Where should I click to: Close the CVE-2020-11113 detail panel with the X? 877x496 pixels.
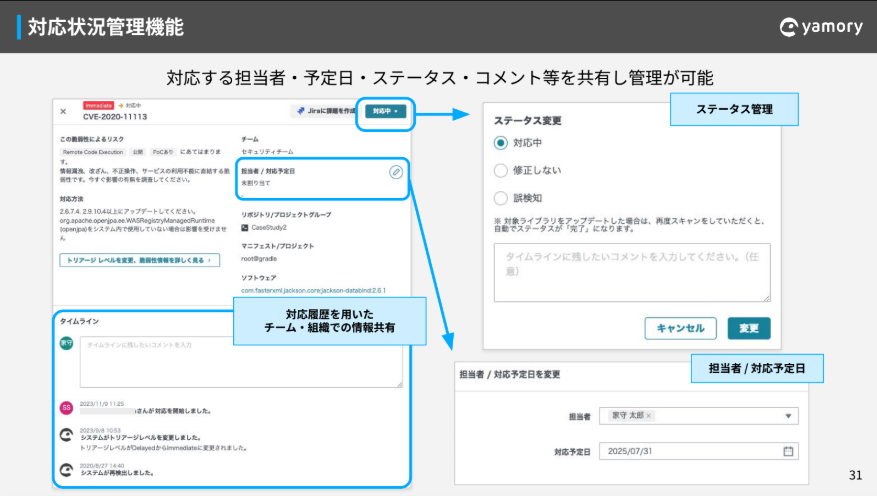pos(63,111)
